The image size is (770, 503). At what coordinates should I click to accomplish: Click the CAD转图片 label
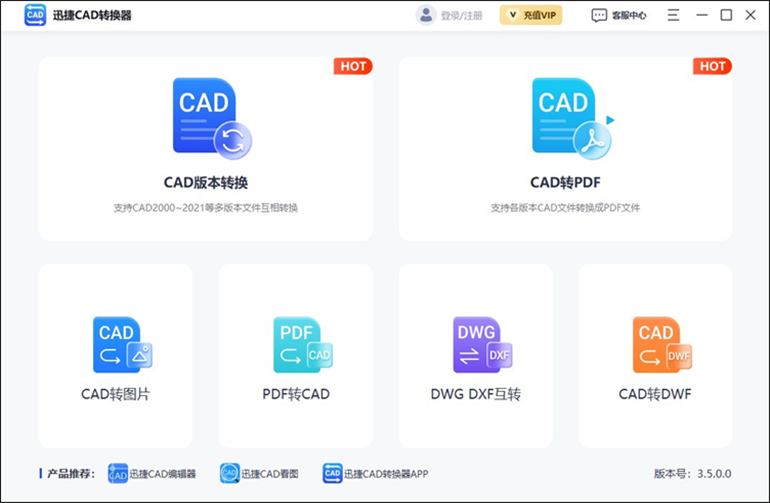pyautogui.click(x=115, y=394)
